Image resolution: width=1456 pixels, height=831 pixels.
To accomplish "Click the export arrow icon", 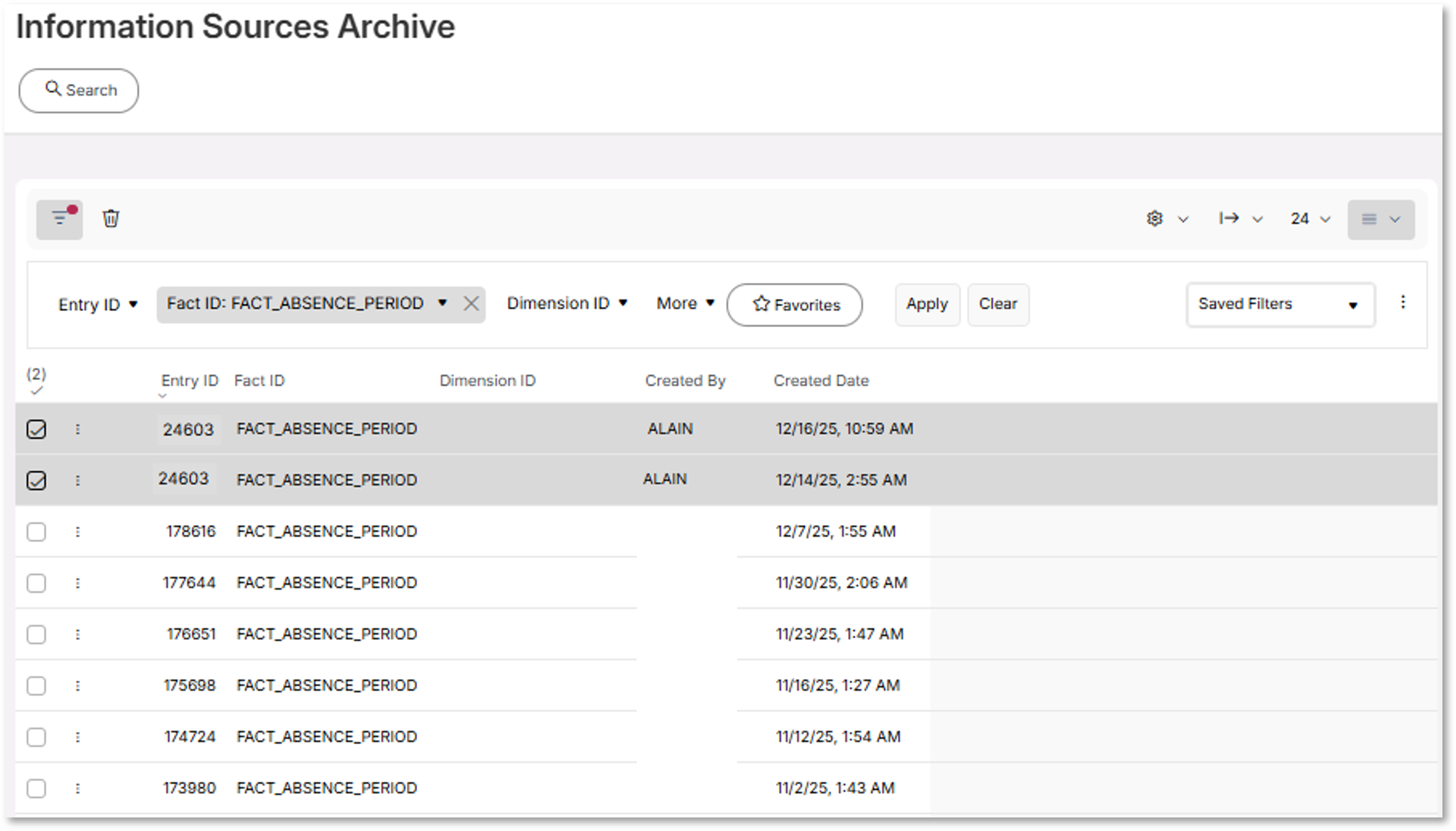I will 1229,218.
